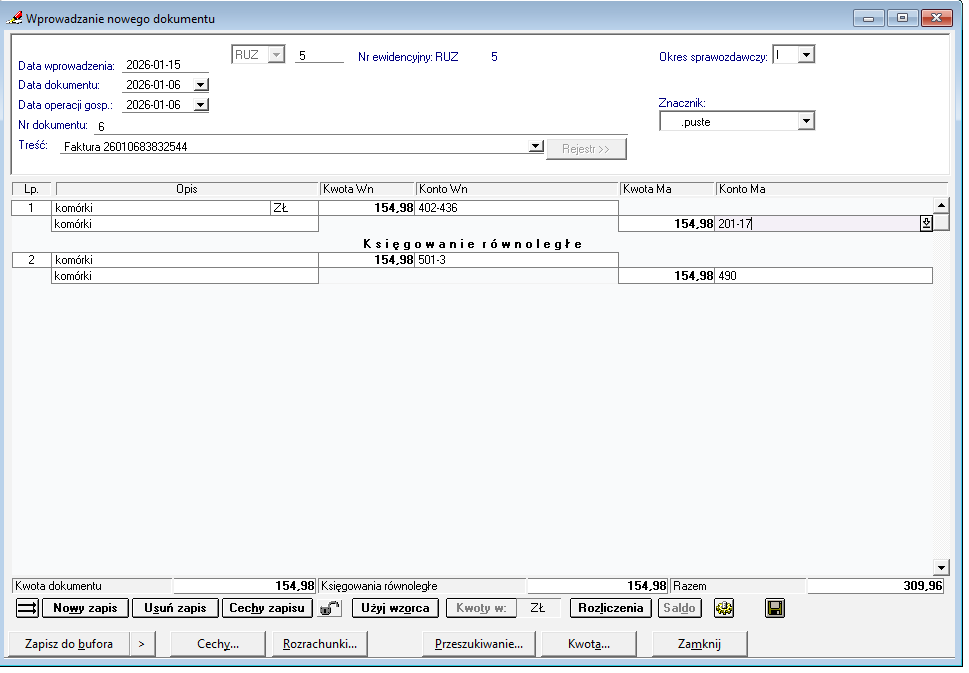Open the Data operacji gosp. date dropdown
The width and height of the screenshot is (969, 673).
200,105
